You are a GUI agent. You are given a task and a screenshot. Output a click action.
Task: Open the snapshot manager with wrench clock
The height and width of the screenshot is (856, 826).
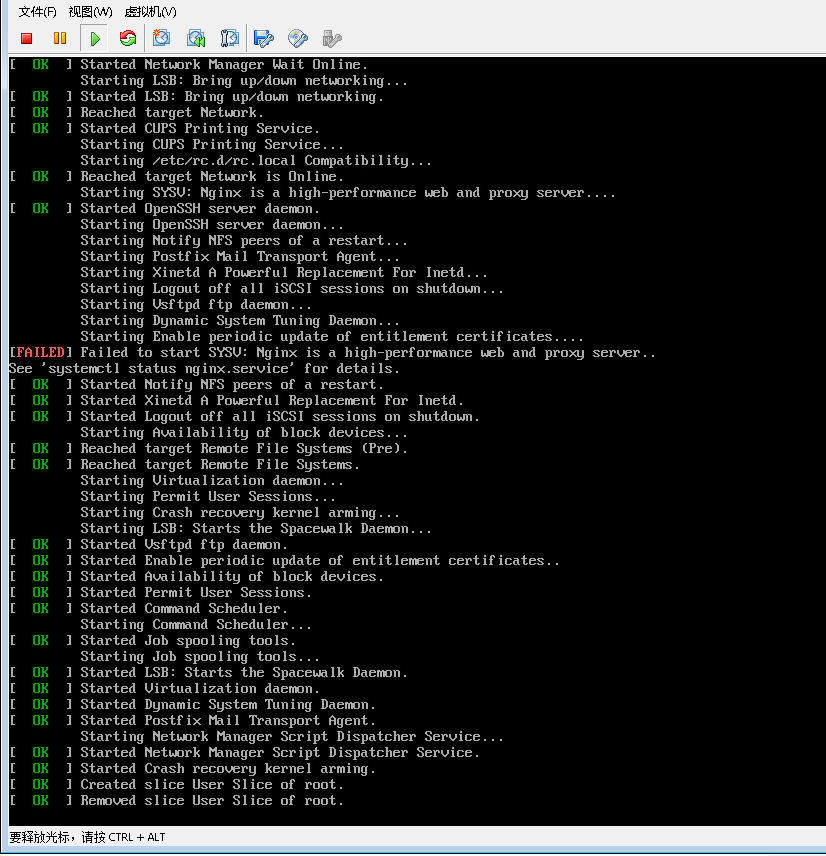pos(229,38)
